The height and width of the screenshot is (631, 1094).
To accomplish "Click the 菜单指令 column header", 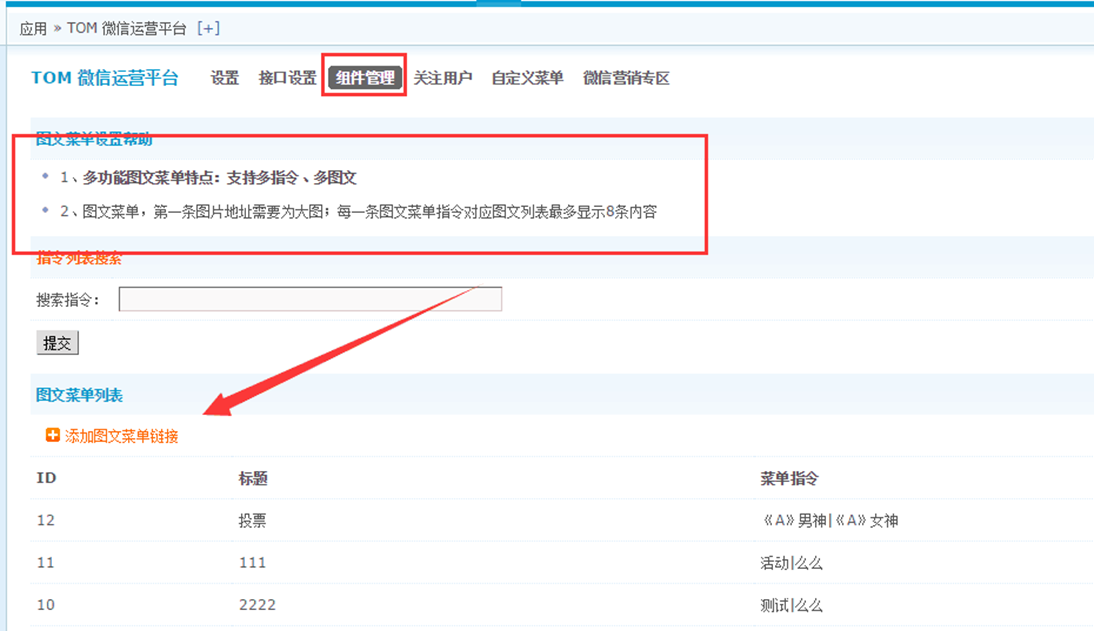I will click(x=789, y=478).
